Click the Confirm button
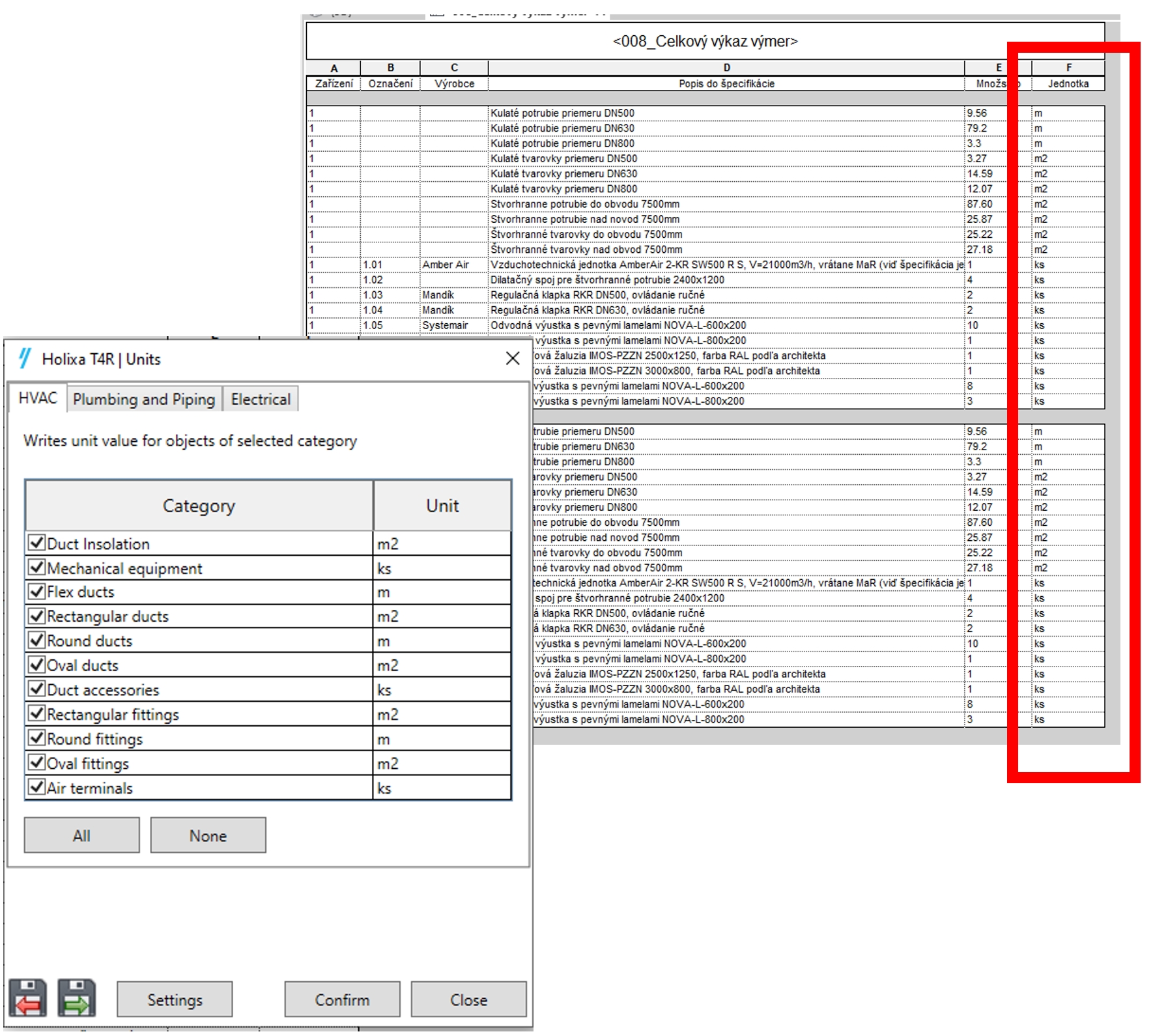The width and height of the screenshot is (1153, 1036). click(x=342, y=1000)
